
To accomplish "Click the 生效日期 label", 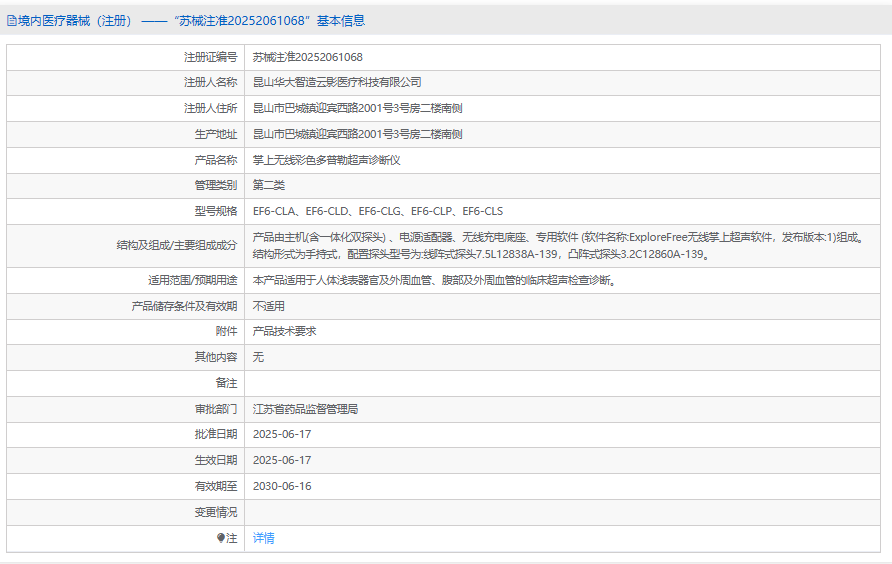I will click(216, 460).
